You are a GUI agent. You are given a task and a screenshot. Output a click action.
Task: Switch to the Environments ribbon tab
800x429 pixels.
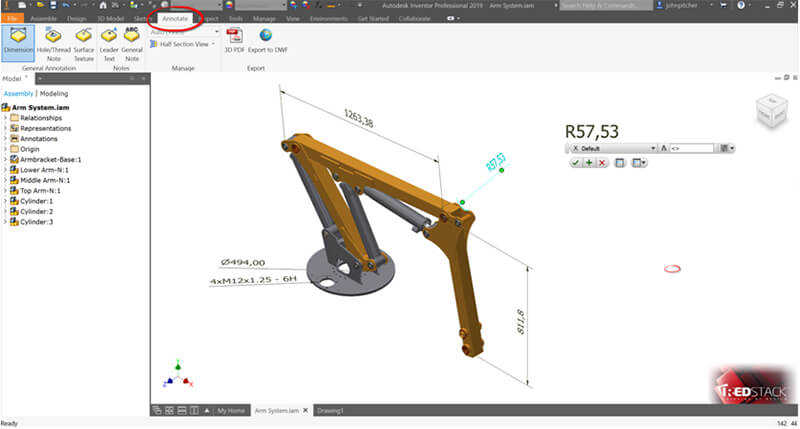[x=329, y=18]
